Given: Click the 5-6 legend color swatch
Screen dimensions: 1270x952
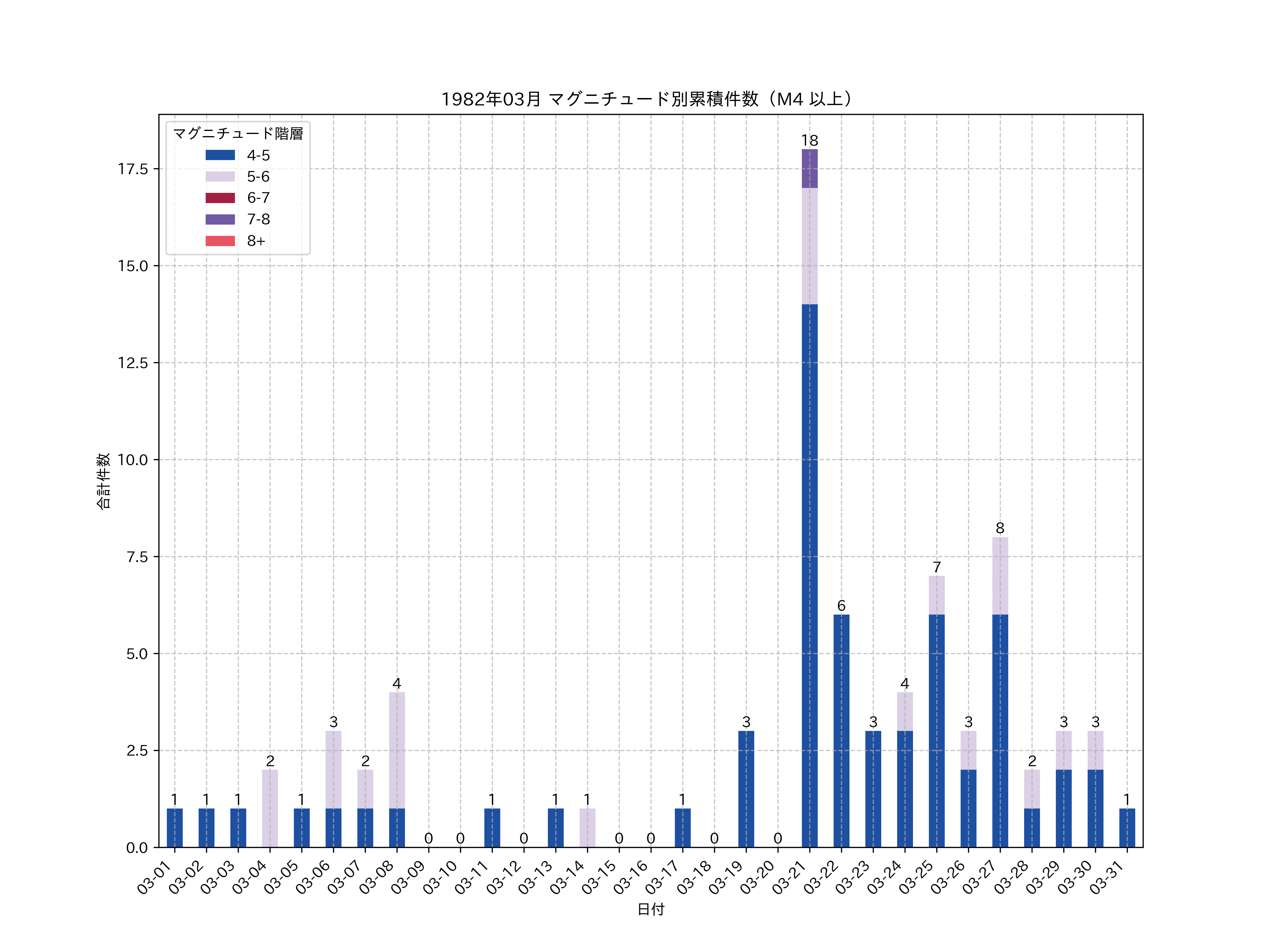Looking at the screenshot, I should [220, 176].
